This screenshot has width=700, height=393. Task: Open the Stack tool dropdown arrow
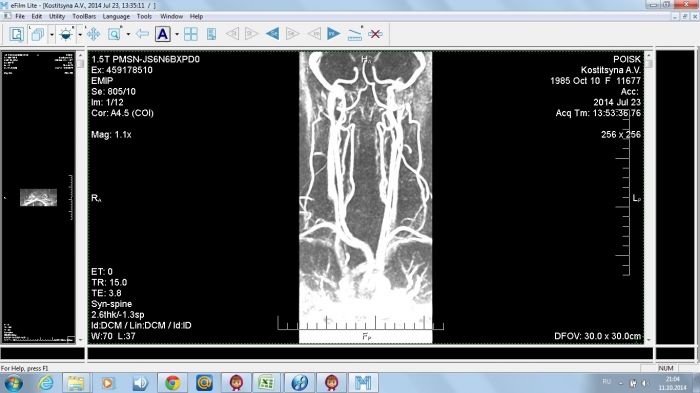point(52,34)
